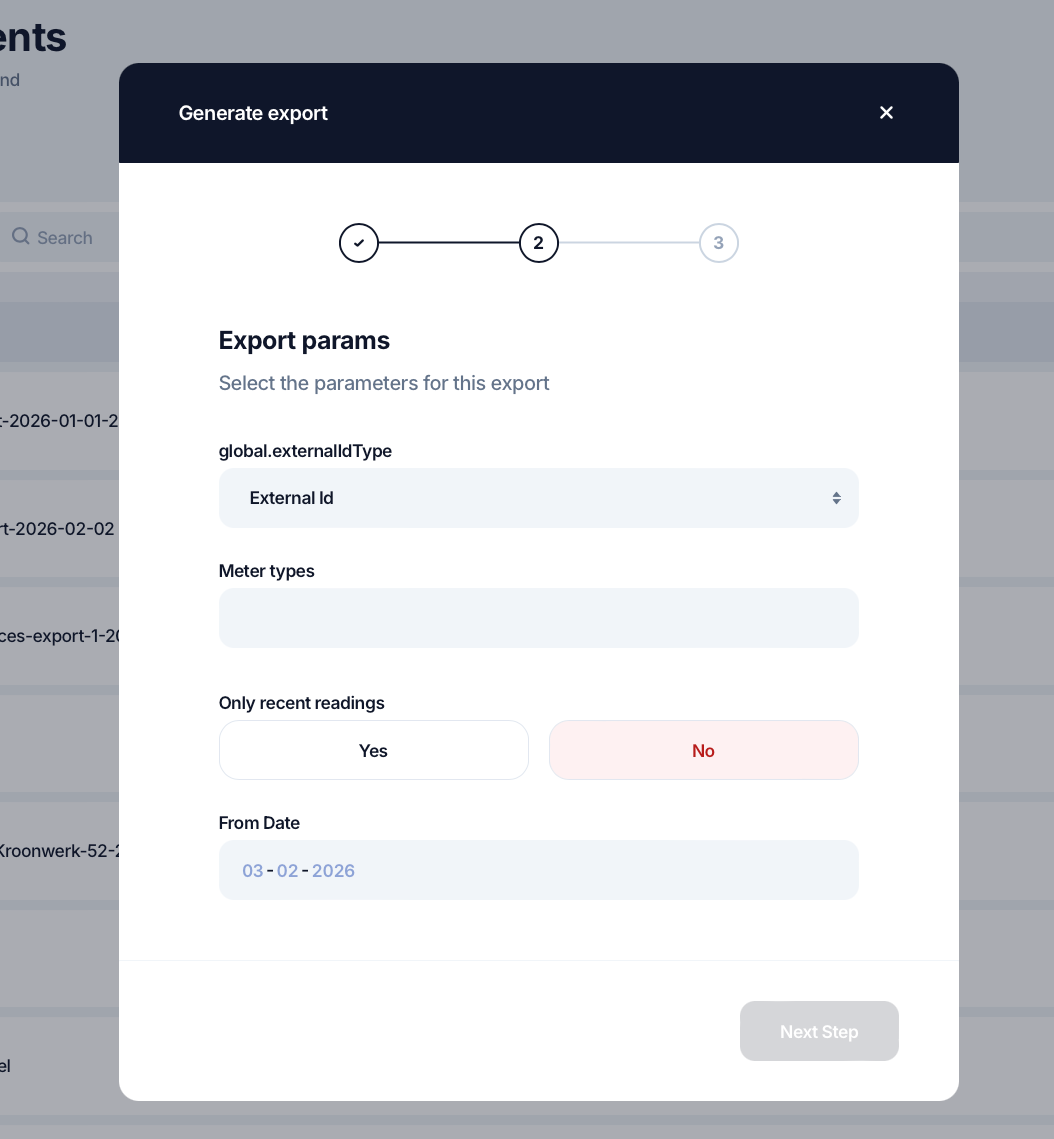Image resolution: width=1054 pixels, height=1139 pixels.
Task: Select No for only recent readings
Action: pyautogui.click(x=703, y=750)
